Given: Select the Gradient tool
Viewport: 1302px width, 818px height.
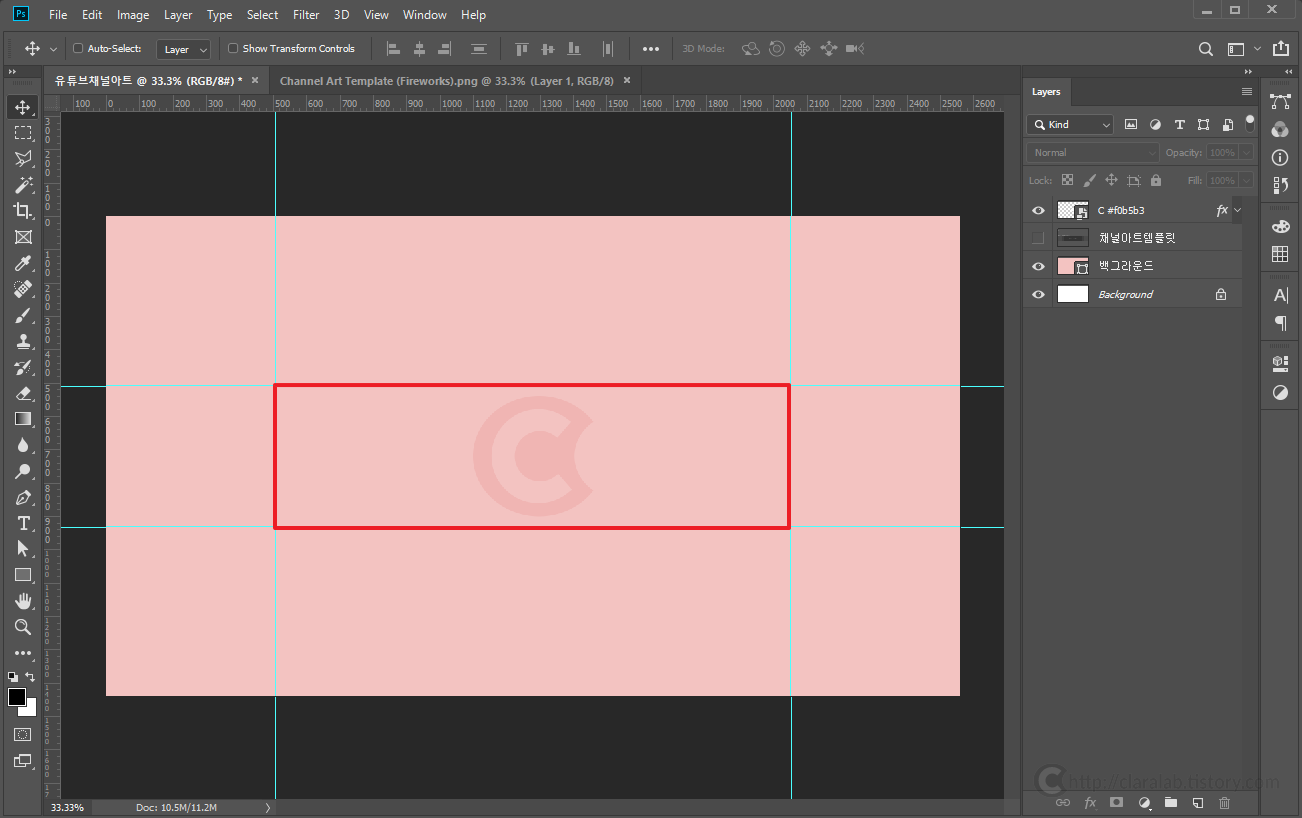Looking at the screenshot, I should click(23, 419).
